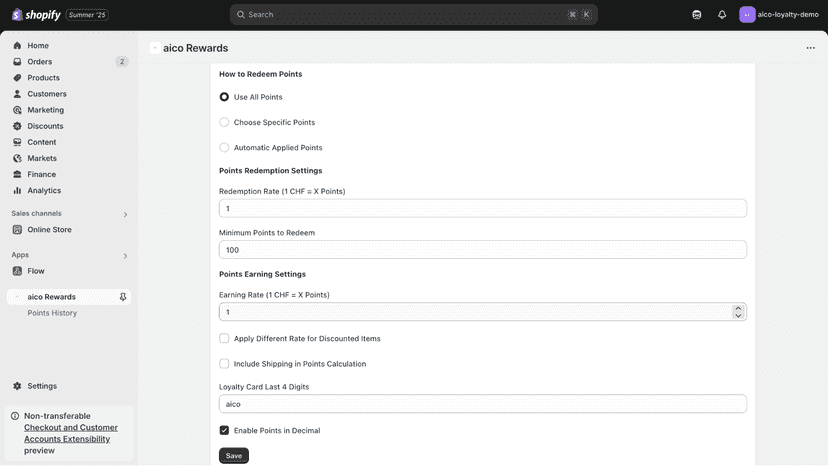Expand Sales channels section chevron
Screen dimensions: 828x466
click(x=125, y=215)
